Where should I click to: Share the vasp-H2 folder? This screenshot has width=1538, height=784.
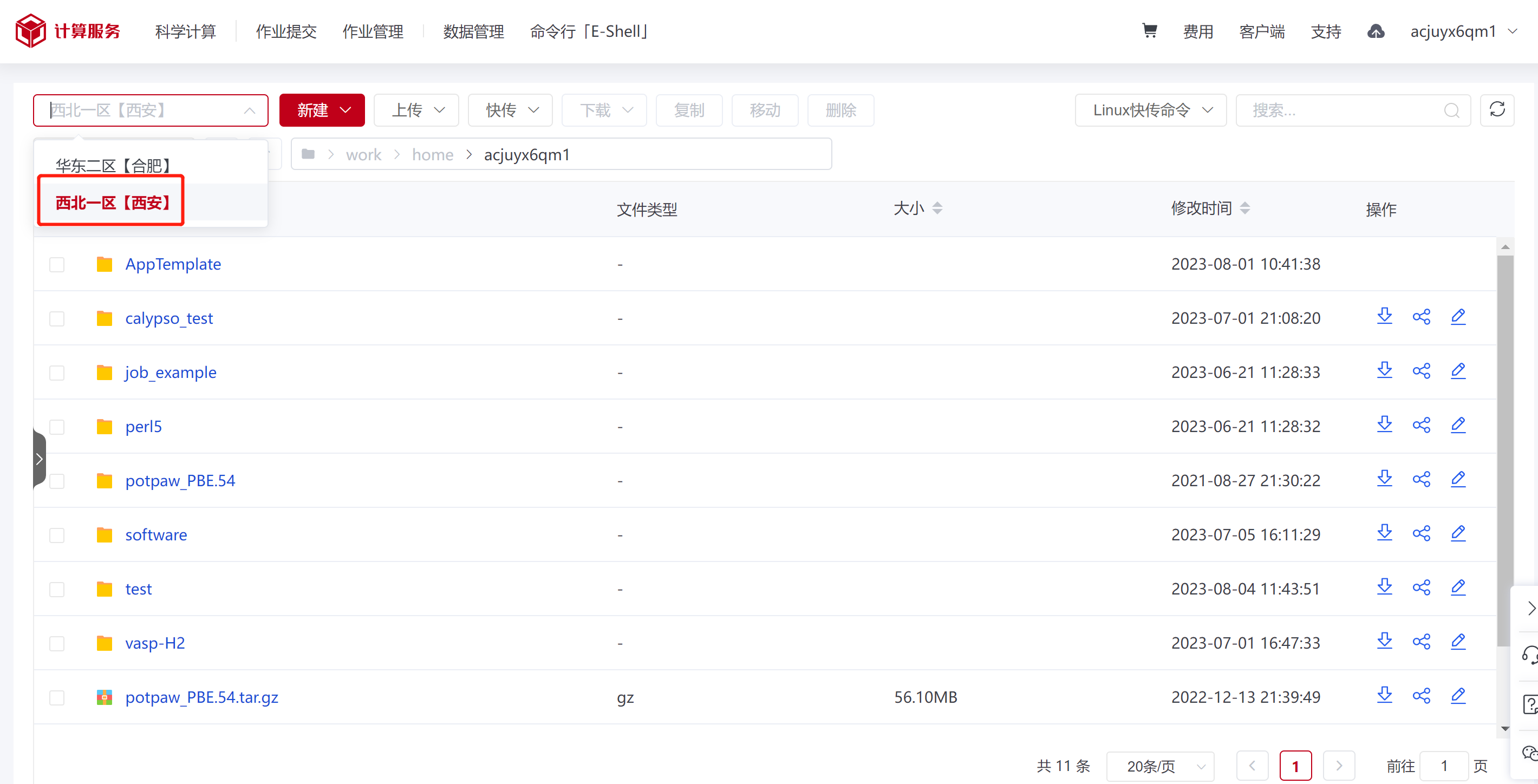click(x=1422, y=643)
